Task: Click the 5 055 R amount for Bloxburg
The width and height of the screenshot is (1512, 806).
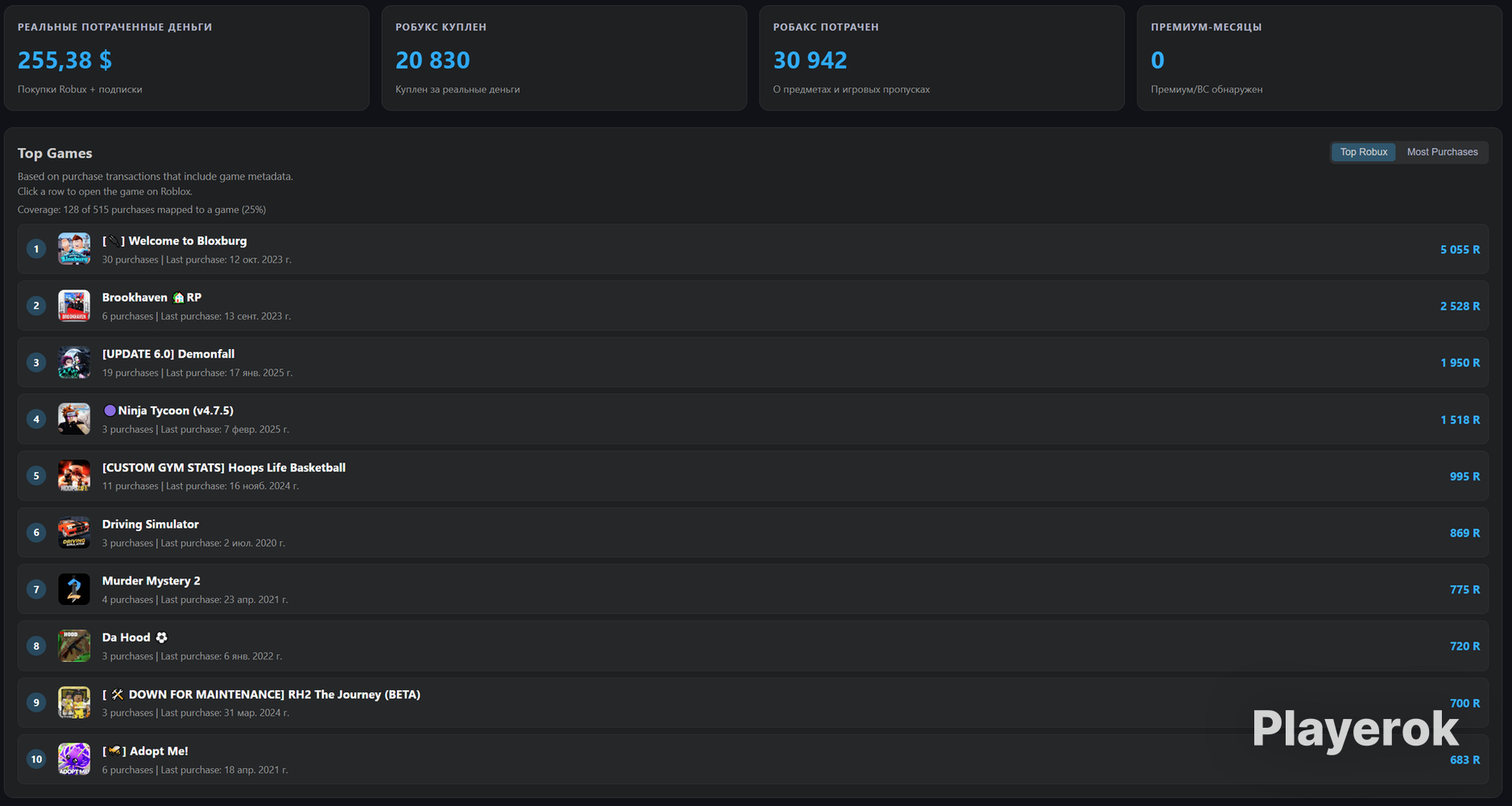Action: [x=1460, y=250]
